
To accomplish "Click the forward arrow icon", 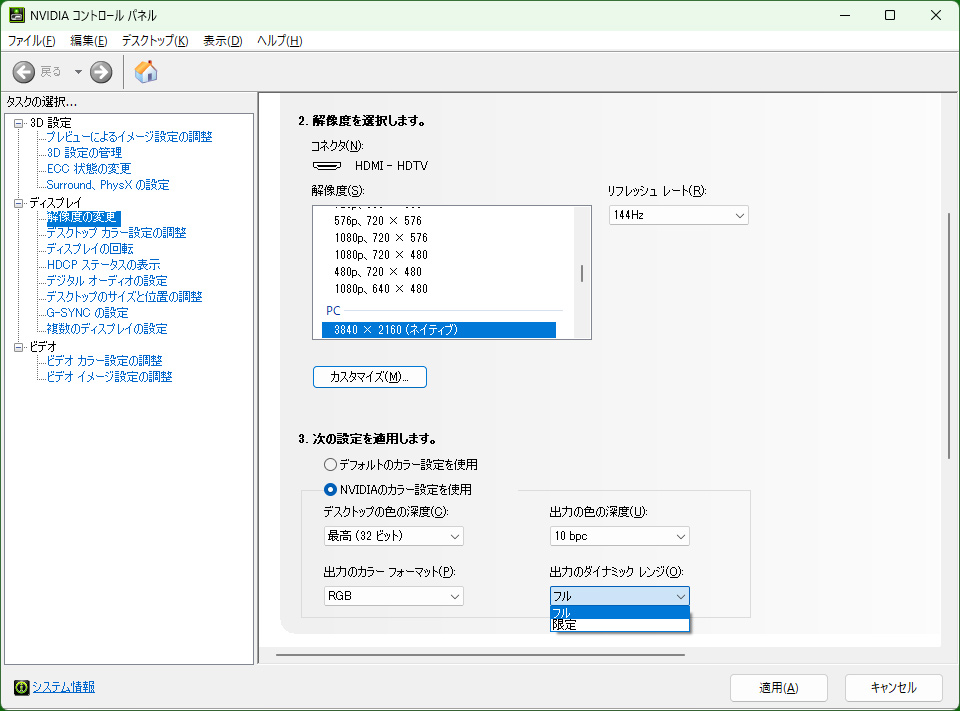I will 101,72.
